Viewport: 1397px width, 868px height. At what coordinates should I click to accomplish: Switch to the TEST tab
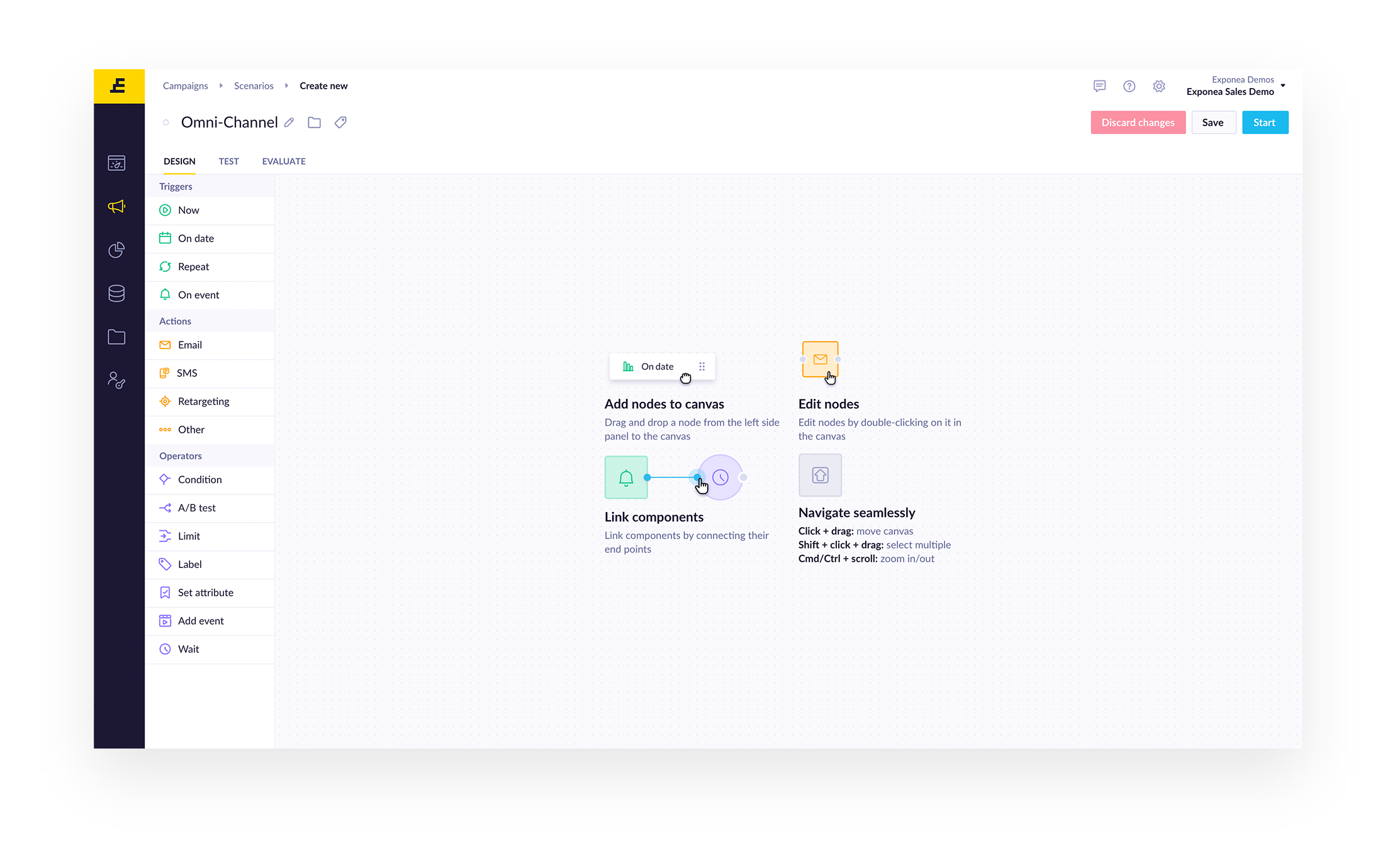228,161
